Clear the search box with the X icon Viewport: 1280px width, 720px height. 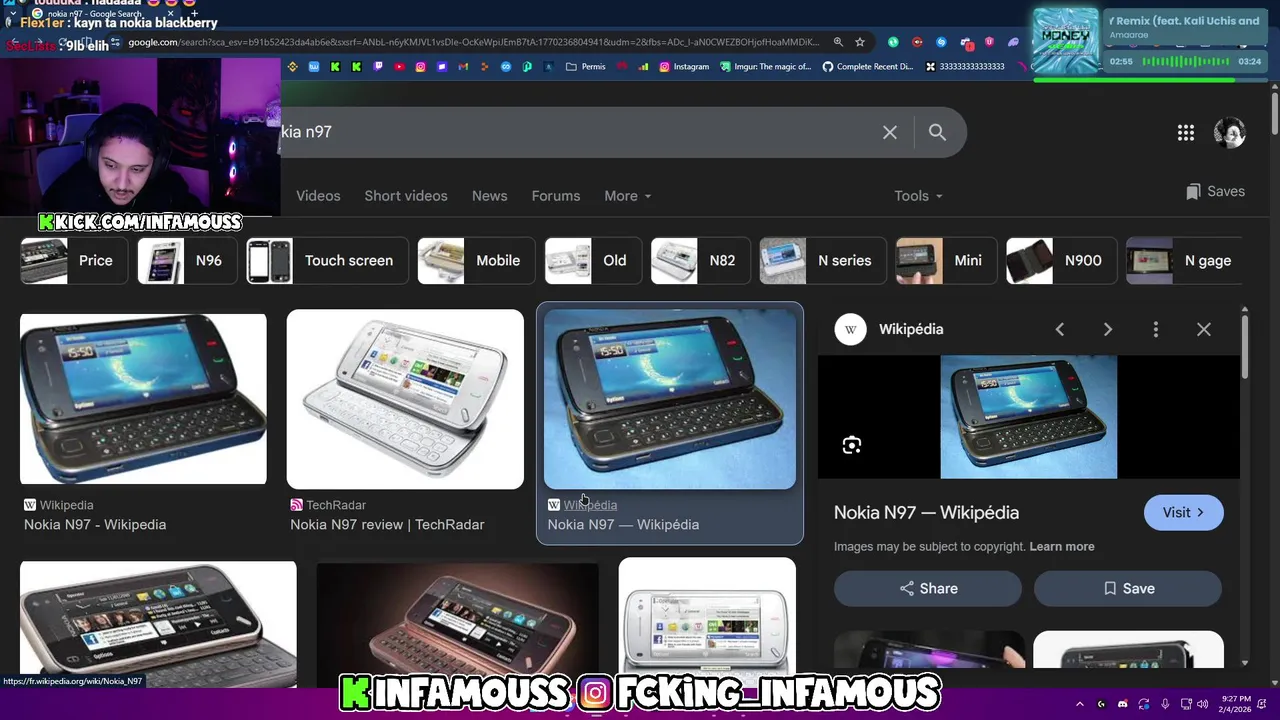point(890,132)
